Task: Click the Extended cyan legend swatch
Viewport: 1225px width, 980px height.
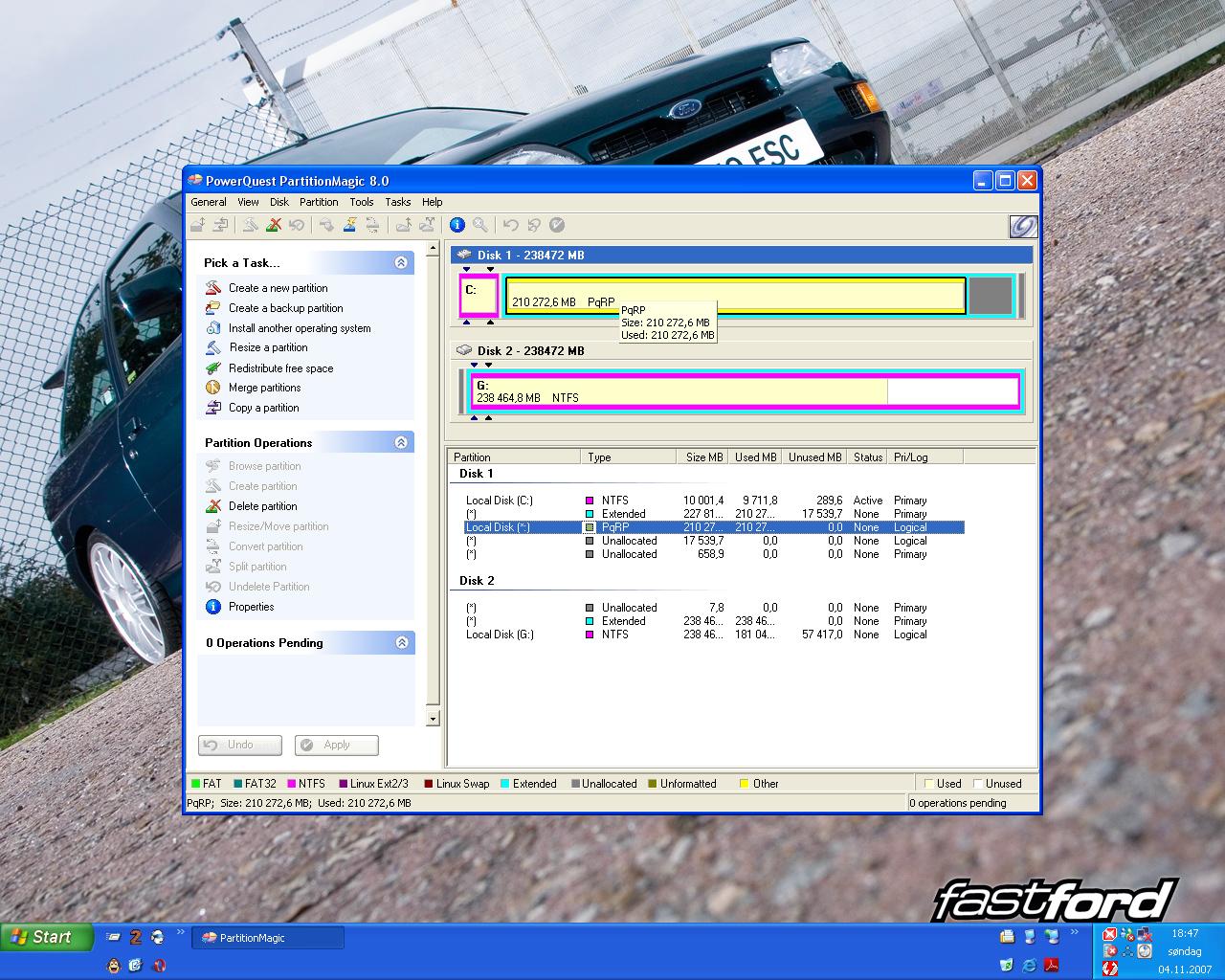Action: tap(505, 784)
